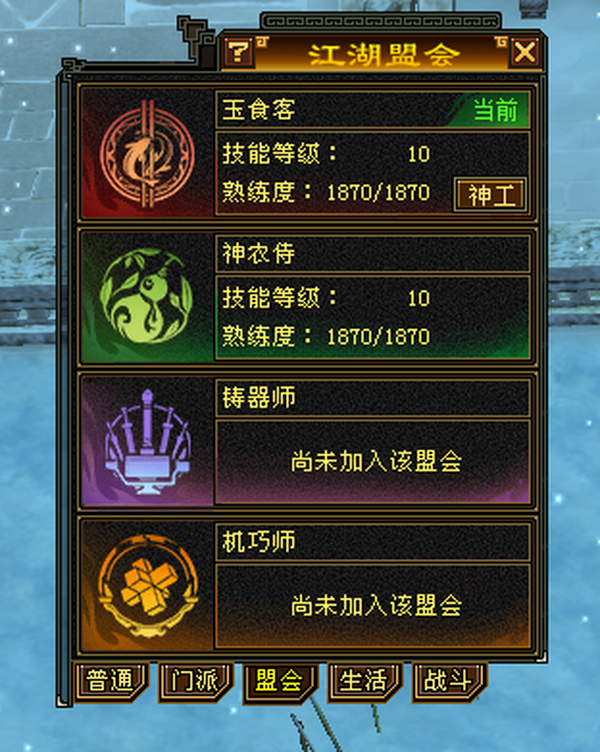This screenshot has height=752, width=600.
Task: Click the question mark help icon
Action: [x=238, y=51]
